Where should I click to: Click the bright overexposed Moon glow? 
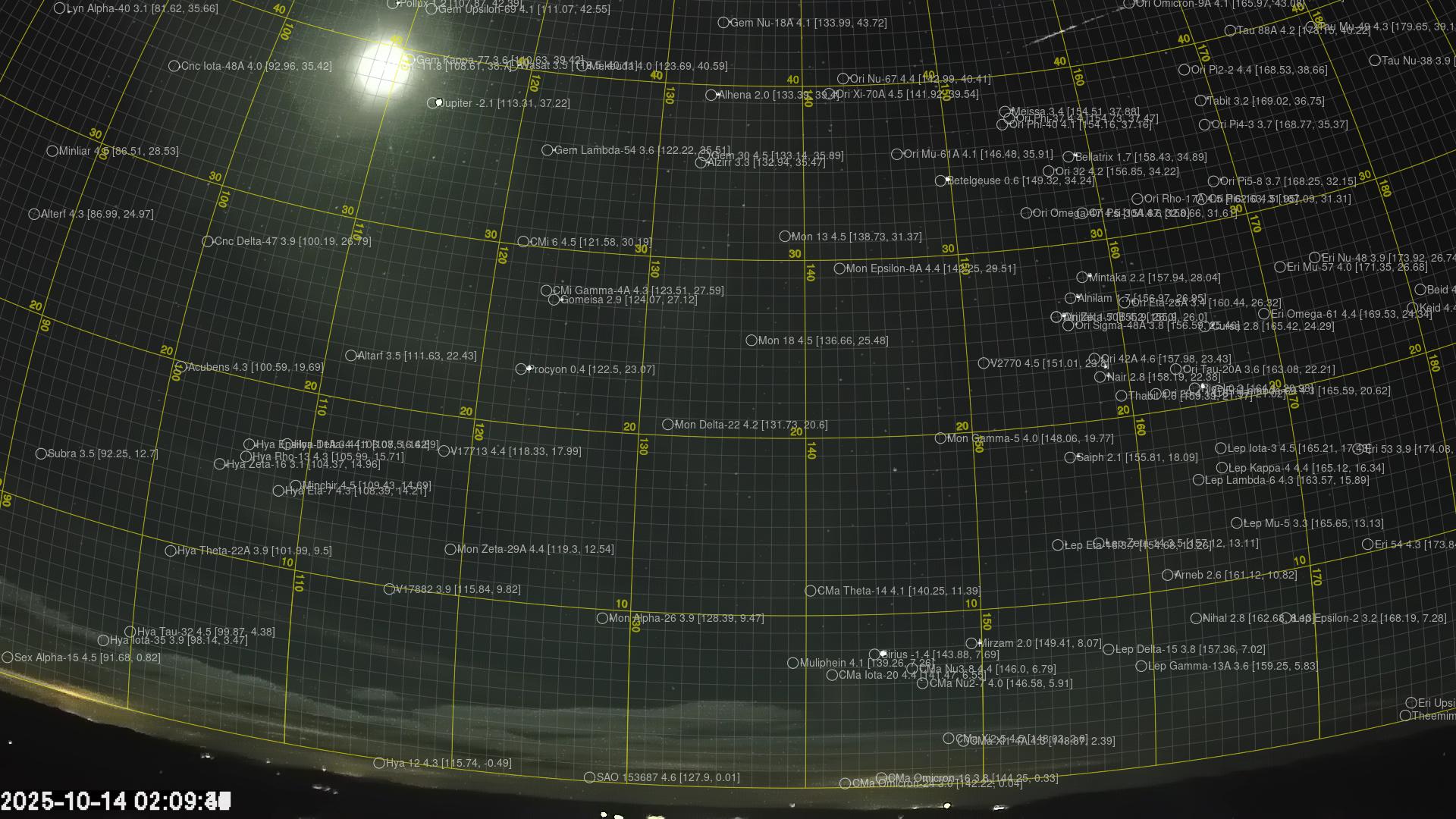pyautogui.click(x=381, y=67)
